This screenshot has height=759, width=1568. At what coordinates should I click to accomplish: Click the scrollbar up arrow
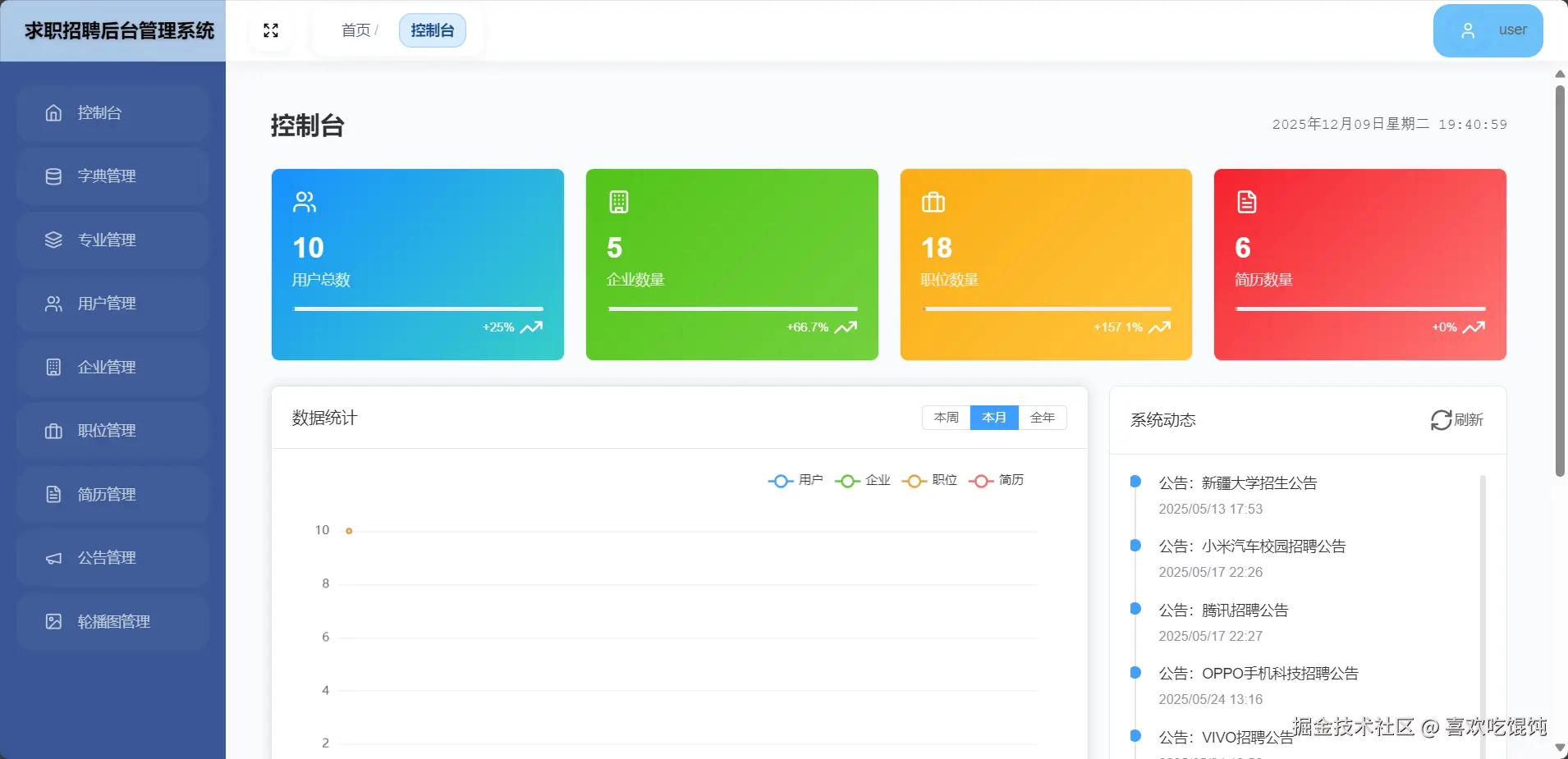[x=1560, y=74]
